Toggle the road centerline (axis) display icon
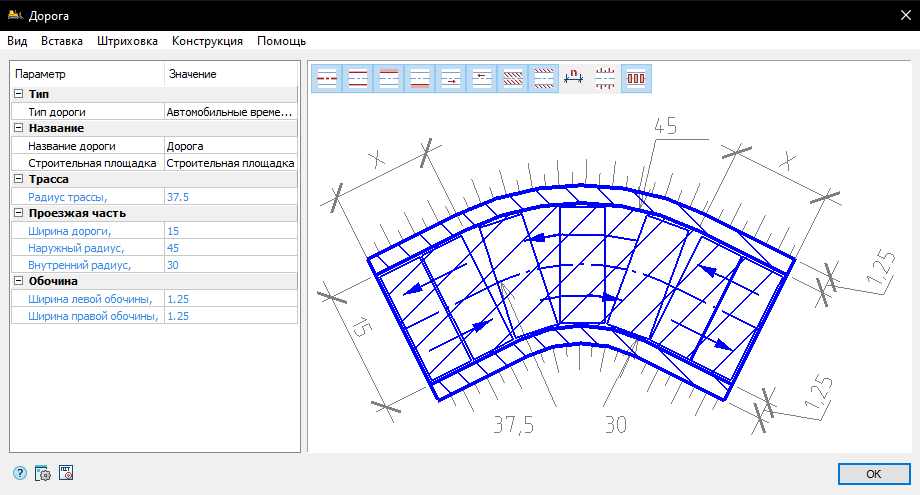Viewport: 920px width, 495px height. click(327, 79)
